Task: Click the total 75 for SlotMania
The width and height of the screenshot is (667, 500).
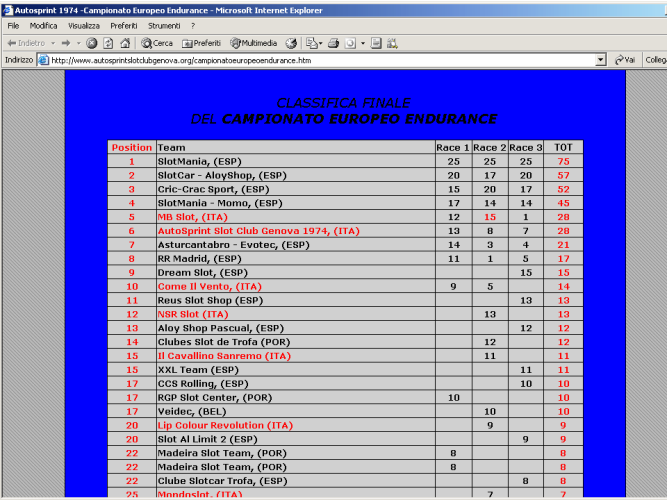Action: (563, 161)
